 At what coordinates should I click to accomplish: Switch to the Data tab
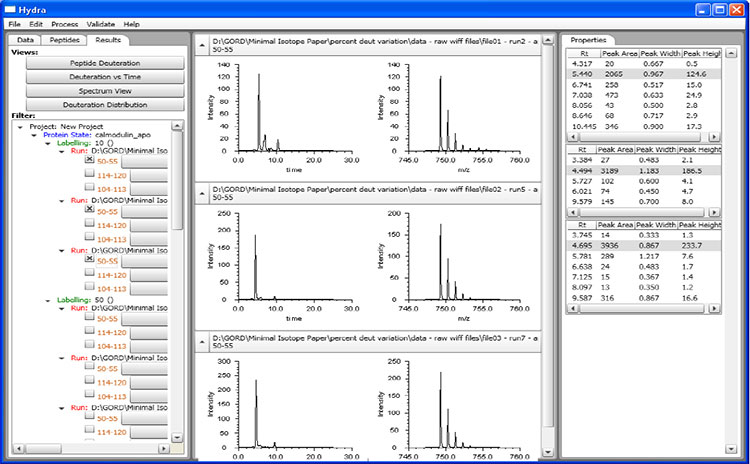pyautogui.click(x=25, y=40)
